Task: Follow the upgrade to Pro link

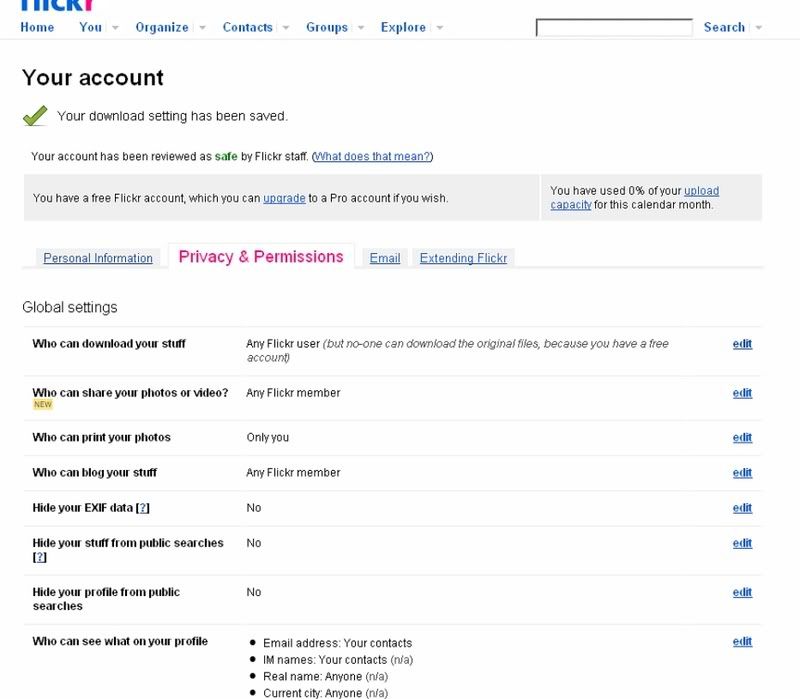Action: (284, 198)
